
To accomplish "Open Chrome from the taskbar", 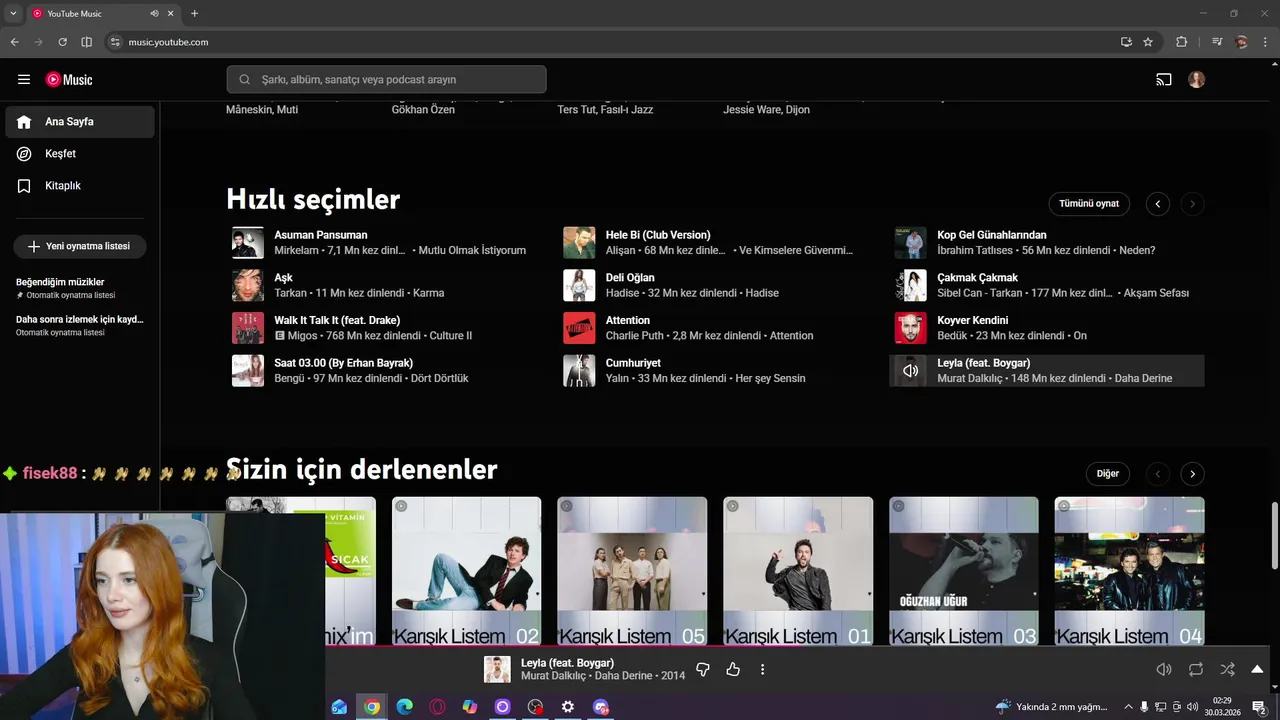I will coord(372,707).
